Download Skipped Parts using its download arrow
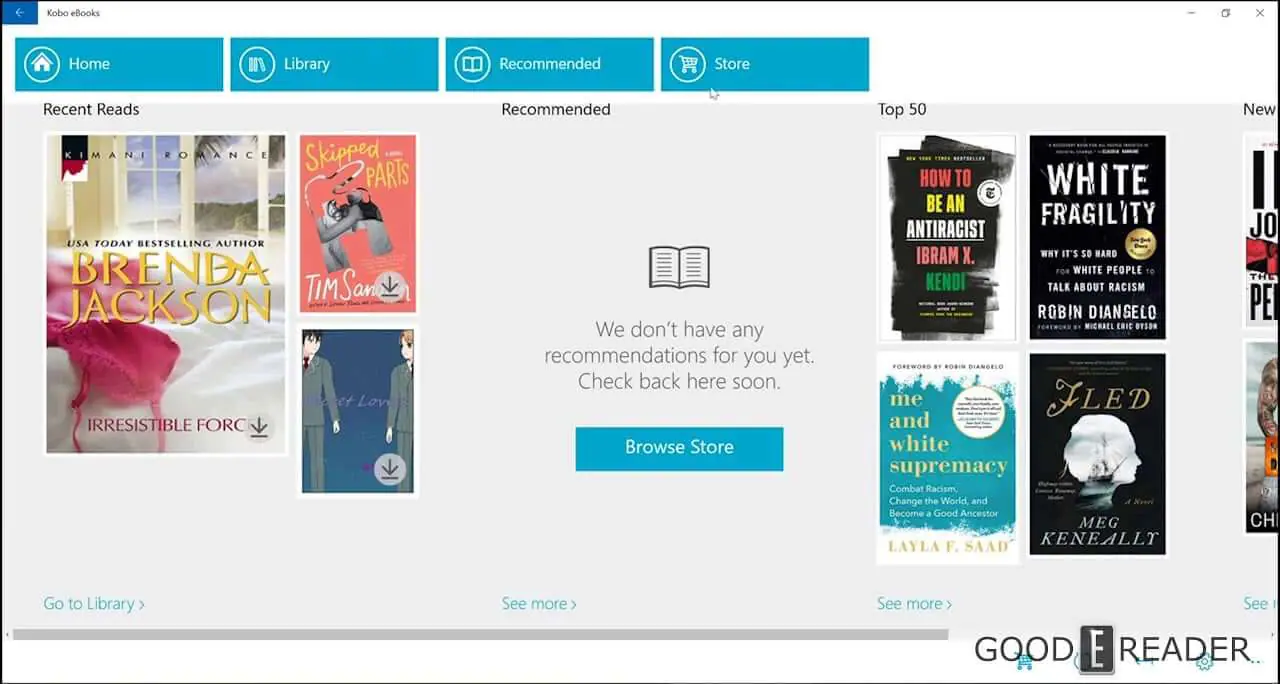The width and height of the screenshot is (1280, 684). 390,287
